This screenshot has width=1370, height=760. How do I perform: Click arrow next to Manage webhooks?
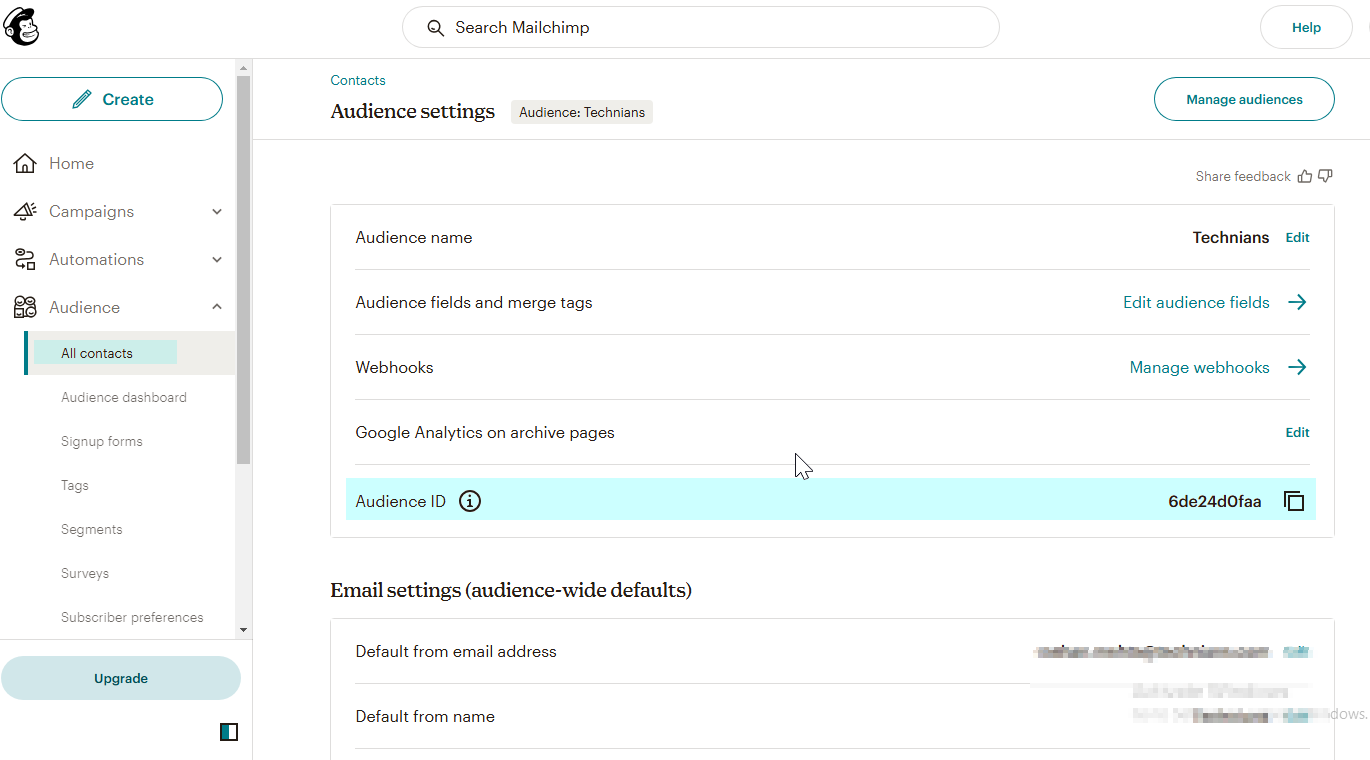point(1297,367)
